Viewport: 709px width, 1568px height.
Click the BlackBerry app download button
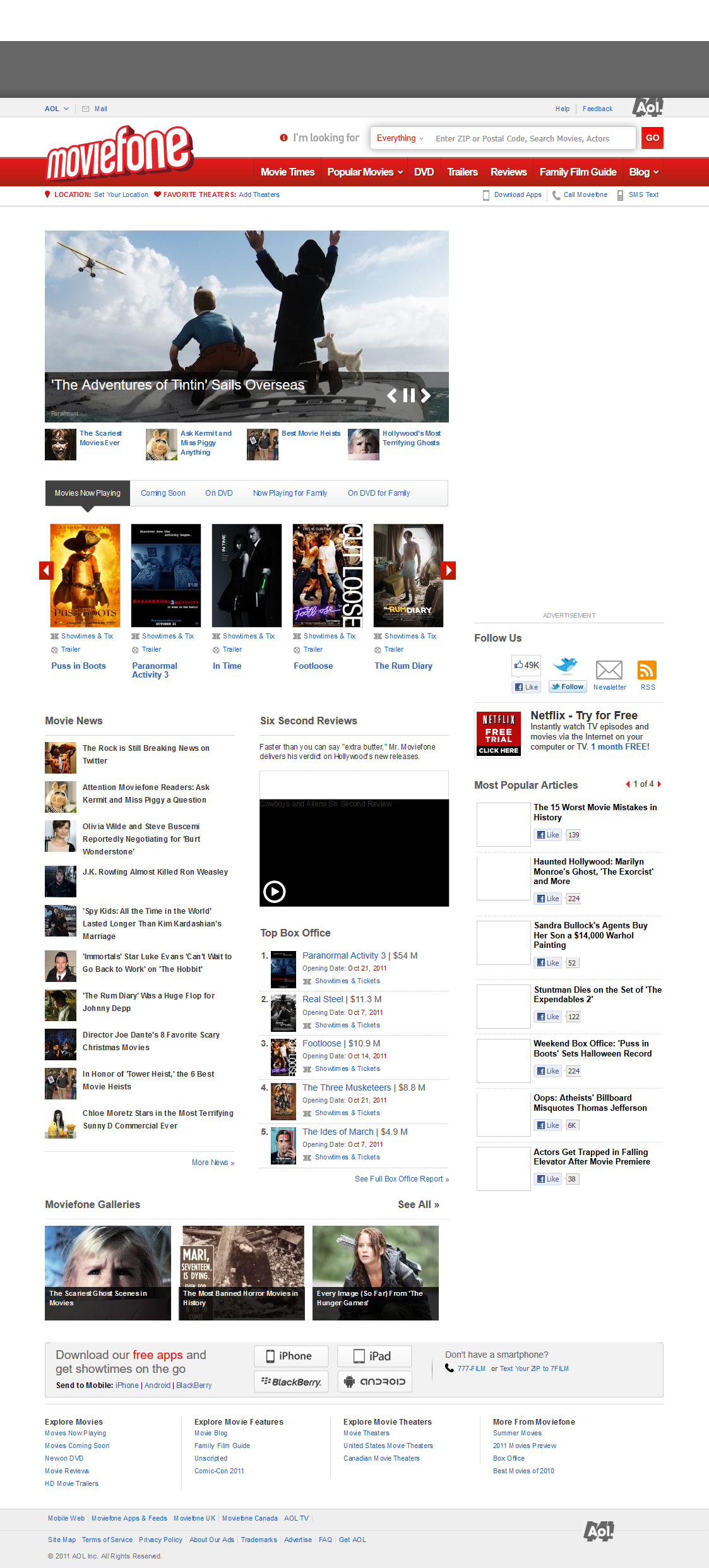(291, 1381)
